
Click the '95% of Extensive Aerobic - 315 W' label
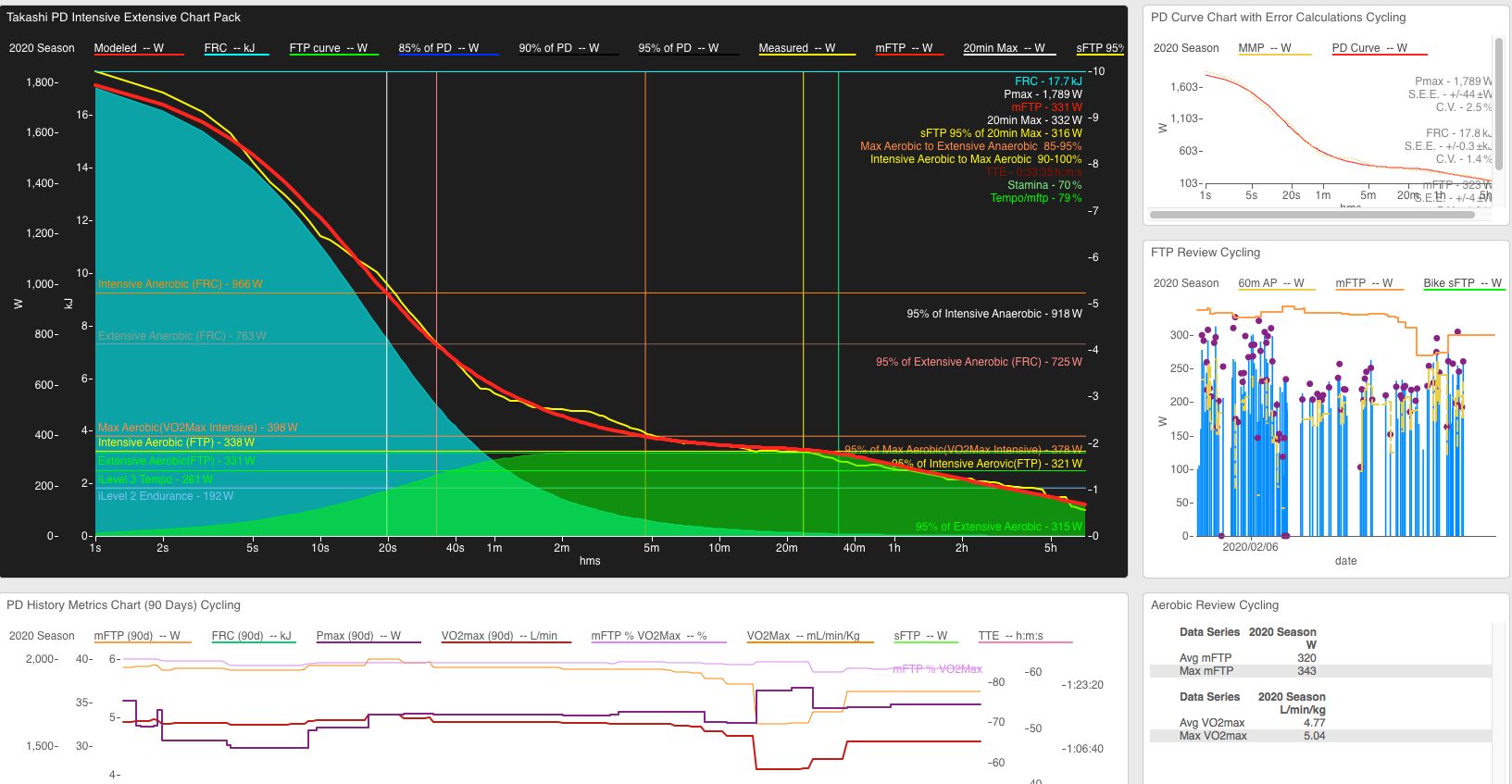(x=998, y=527)
